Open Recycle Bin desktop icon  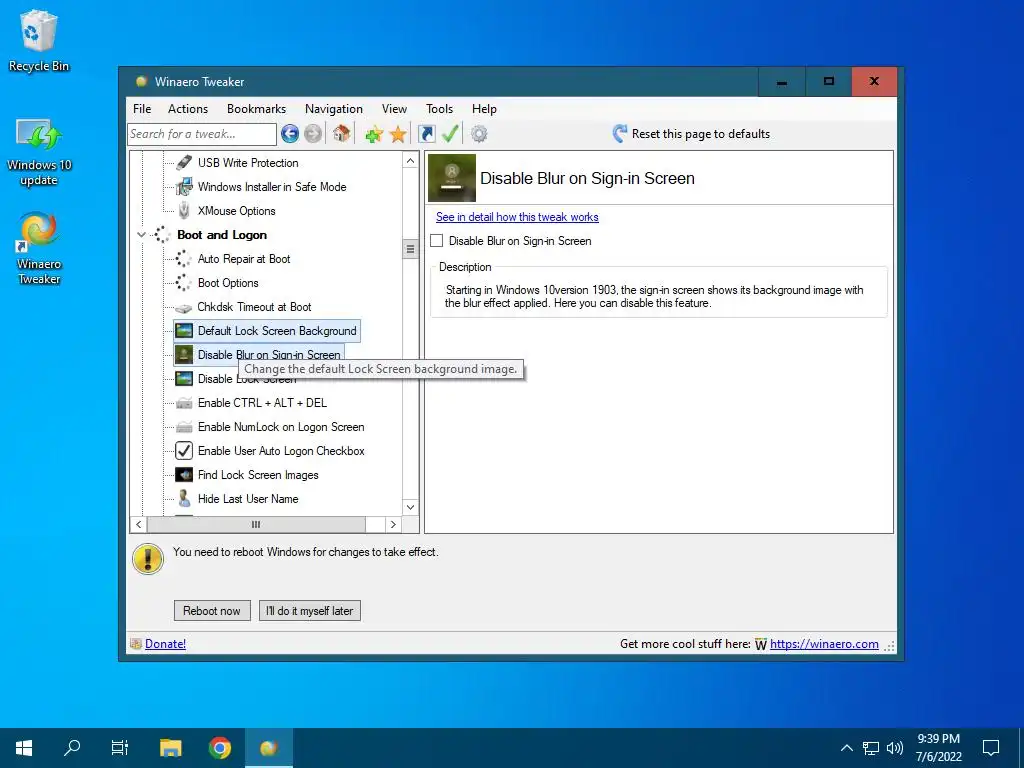pyautogui.click(x=39, y=40)
